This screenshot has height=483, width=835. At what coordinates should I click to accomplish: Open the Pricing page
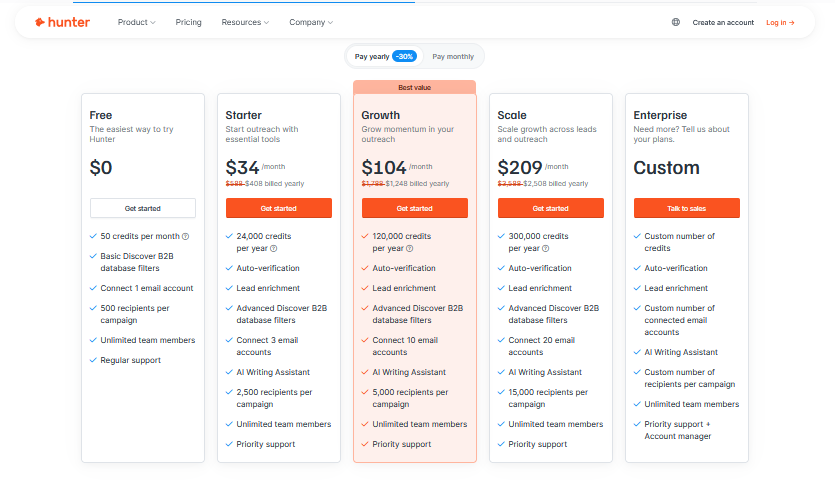coord(189,22)
